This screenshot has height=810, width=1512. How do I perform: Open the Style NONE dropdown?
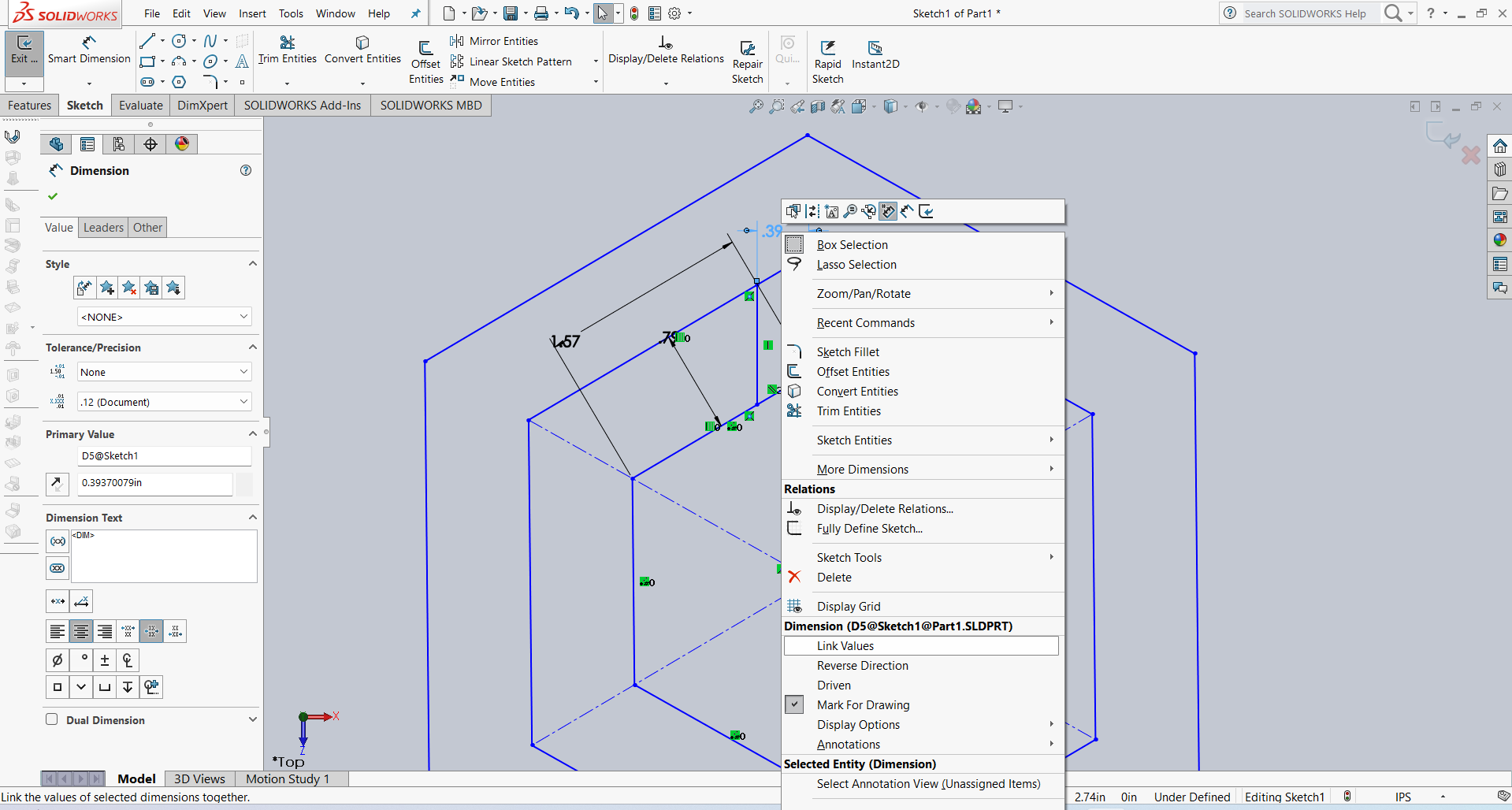click(164, 317)
